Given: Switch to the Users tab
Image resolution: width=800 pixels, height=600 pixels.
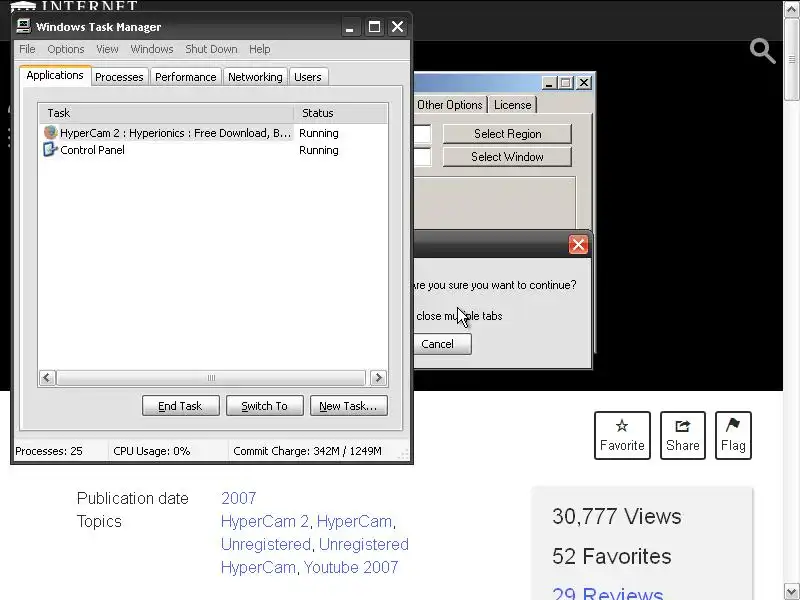Looking at the screenshot, I should click(x=308, y=77).
